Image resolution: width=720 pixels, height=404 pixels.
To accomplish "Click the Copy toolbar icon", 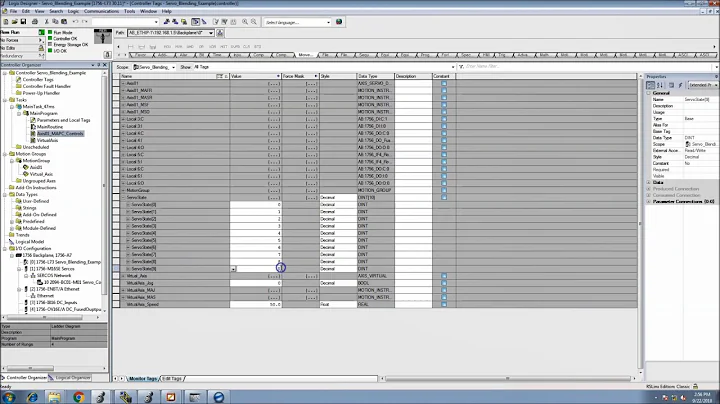I will click(x=55, y=22).
